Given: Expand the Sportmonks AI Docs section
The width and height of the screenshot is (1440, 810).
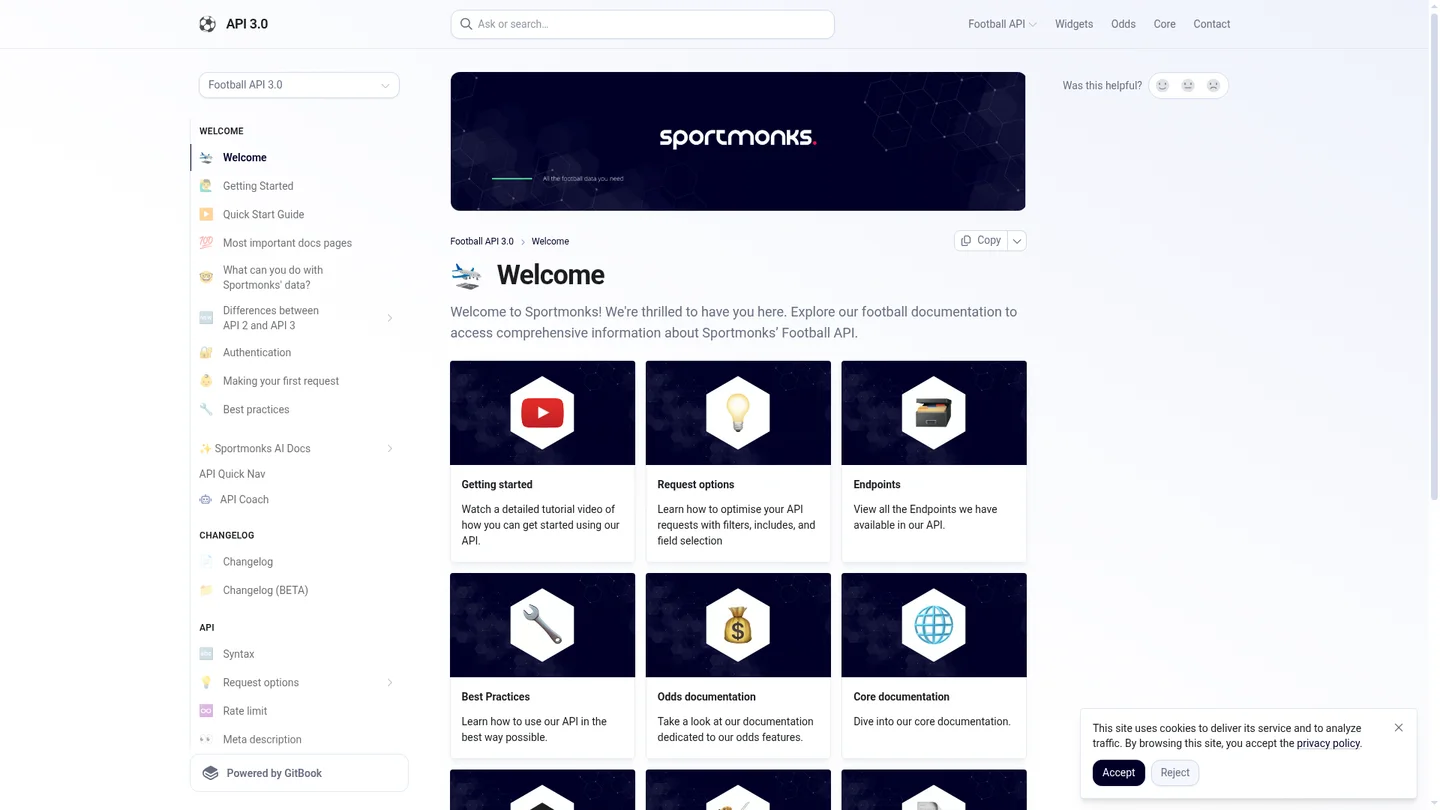Looking at the screenshot, I should (390, 448).
